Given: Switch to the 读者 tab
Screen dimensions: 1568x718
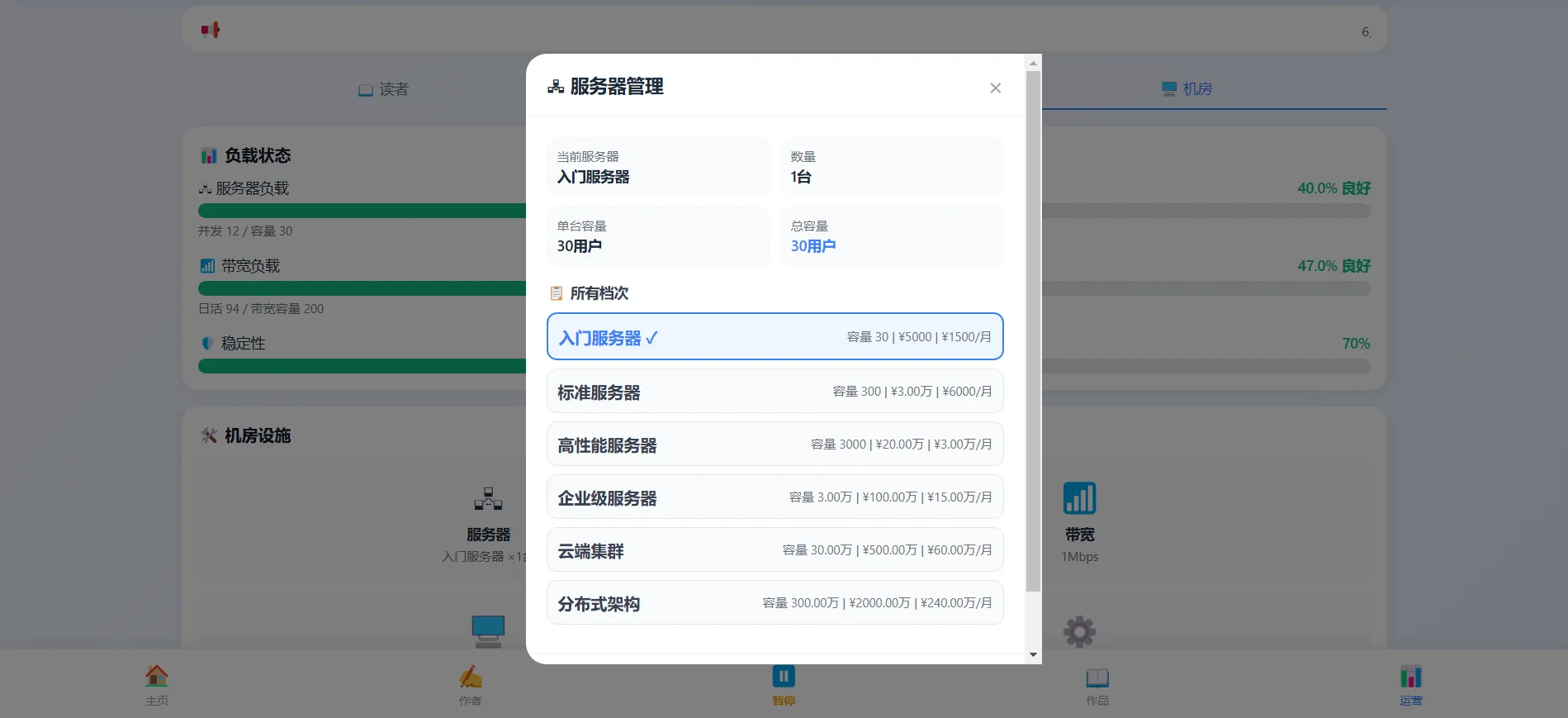Looking at the screenshot, I should pos(383,89).
